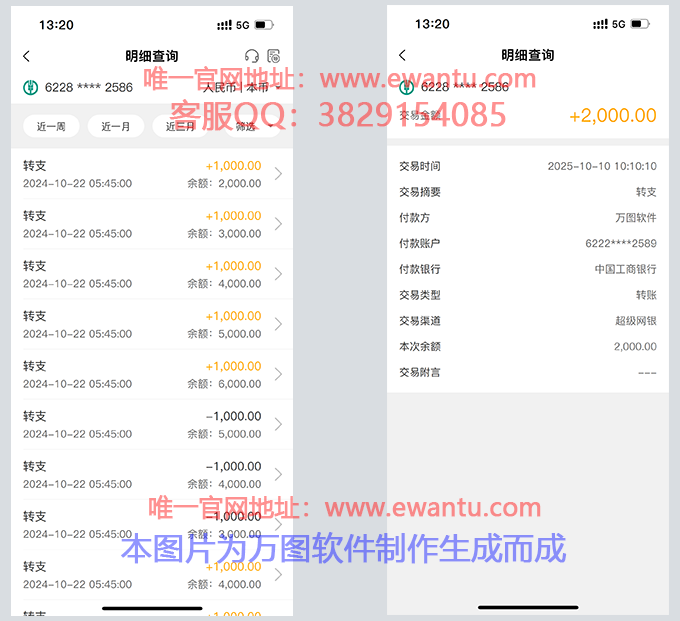Tap the 交易渠道 label
Viewport: 680px width, 621px height.
point(420,321)
